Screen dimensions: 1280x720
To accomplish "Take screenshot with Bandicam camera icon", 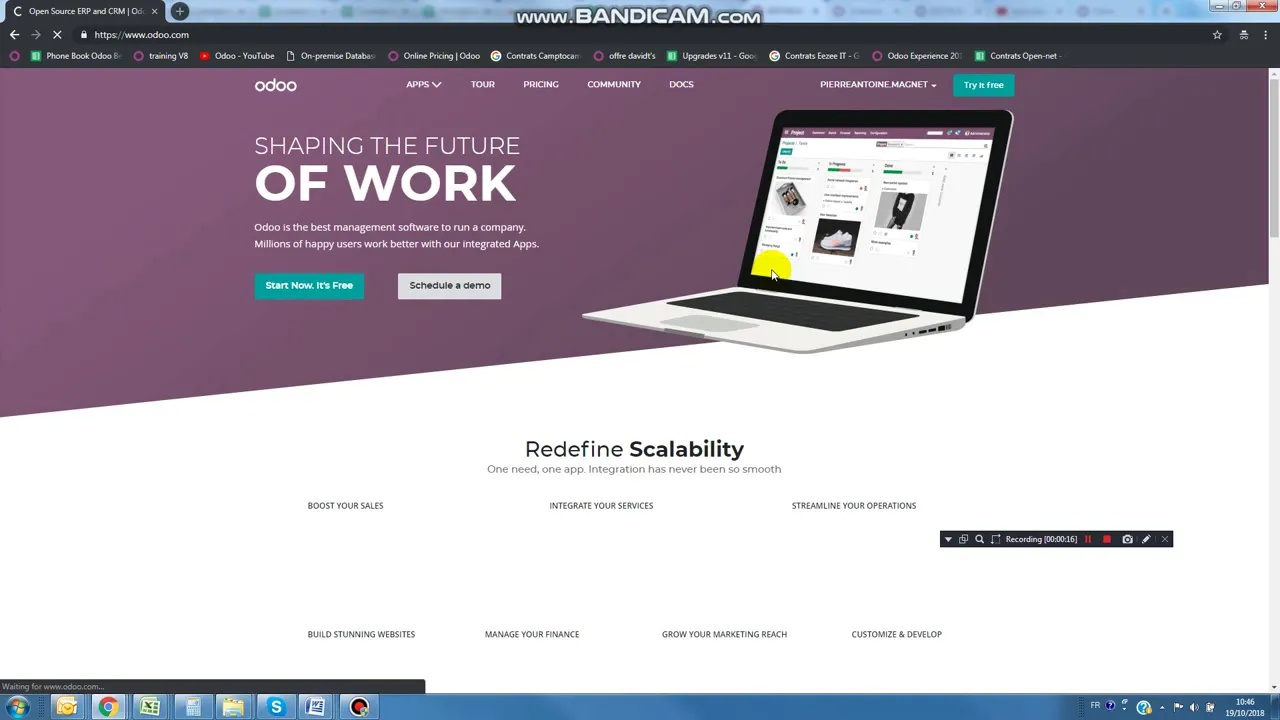I will [x=1127, y=539].
